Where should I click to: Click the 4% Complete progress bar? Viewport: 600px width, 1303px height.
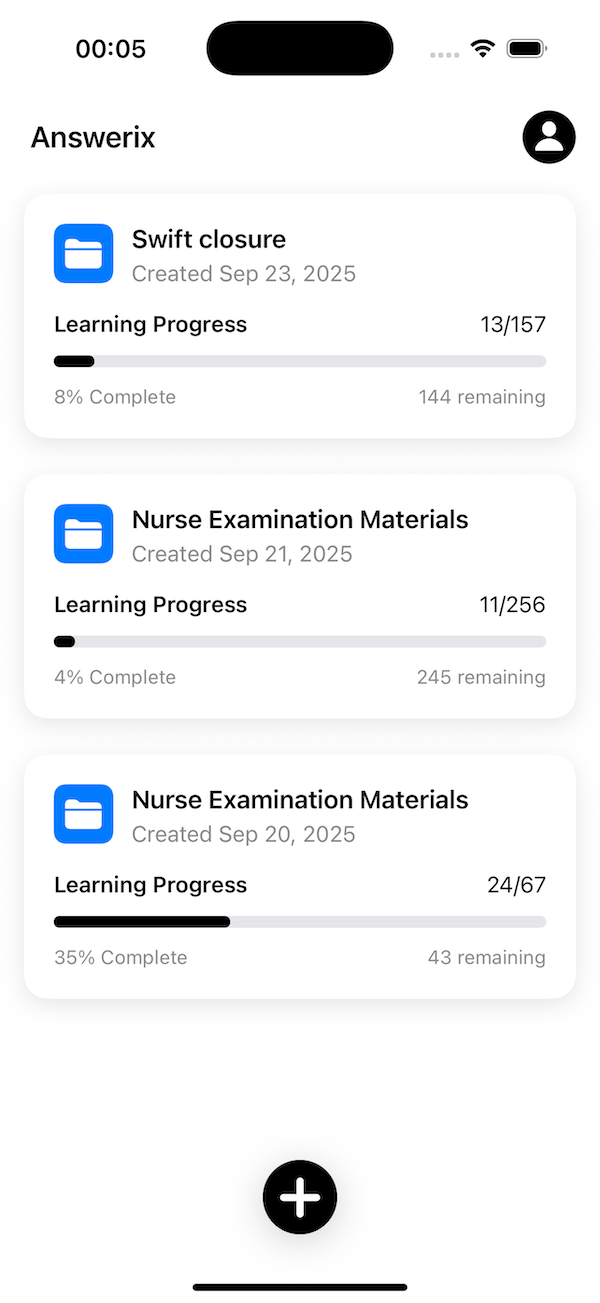click(299, 641)
